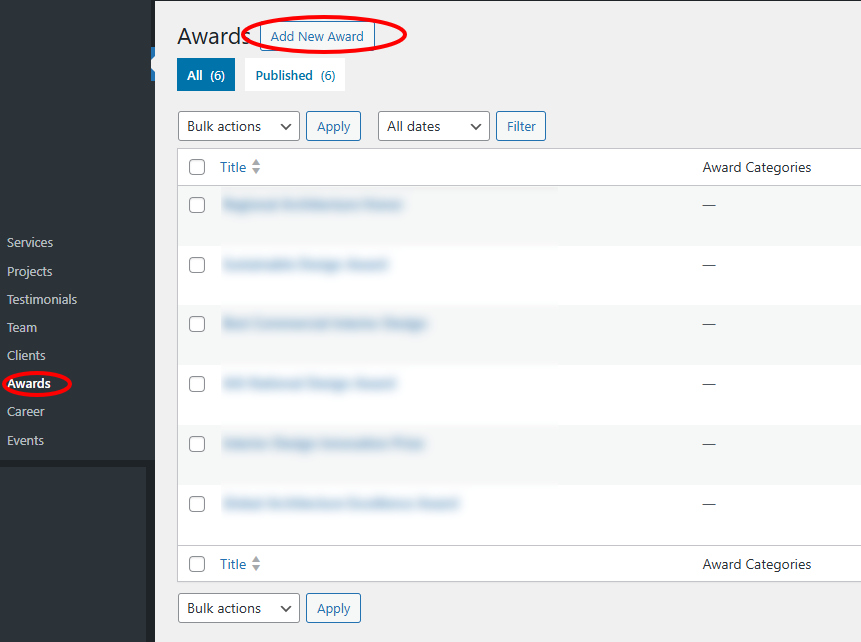Open the Events sidebar item
The height and width of the screenshot is (642, 861).
click(x=25, y=440)
